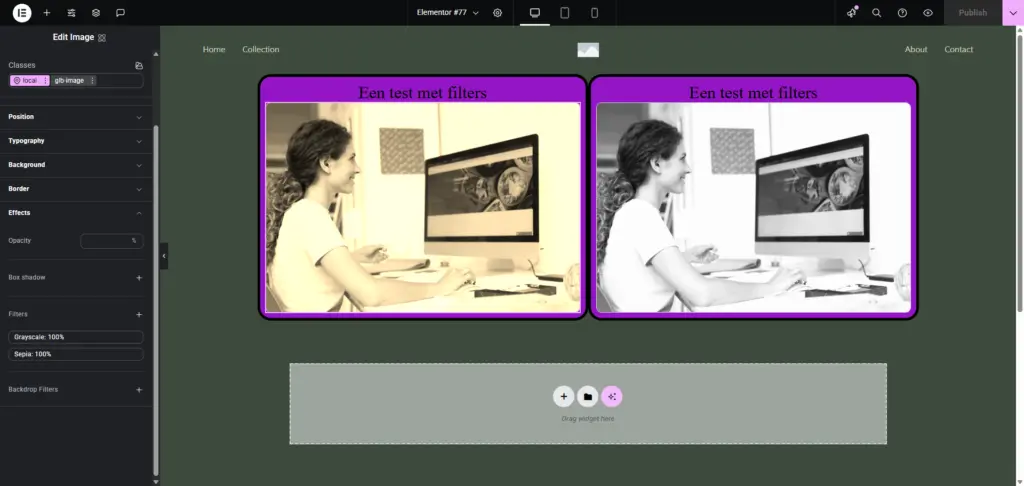Click the panel scrollbar down arrow
Viewport: 1024px width, 486px height.
click(x=155, y=482)
